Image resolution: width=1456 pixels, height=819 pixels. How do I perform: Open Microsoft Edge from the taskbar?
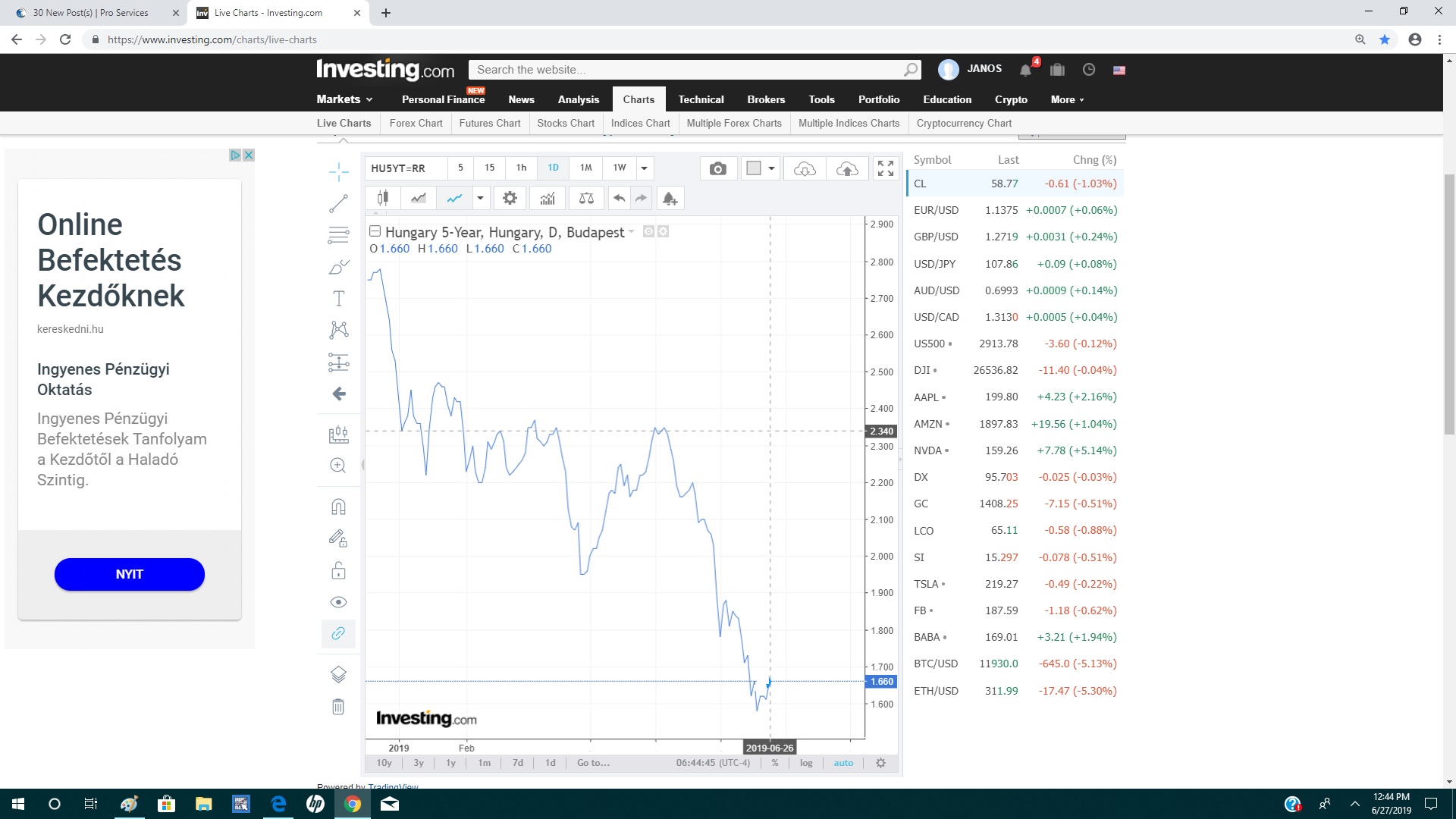pyautogui.click(x=278, y=804)
